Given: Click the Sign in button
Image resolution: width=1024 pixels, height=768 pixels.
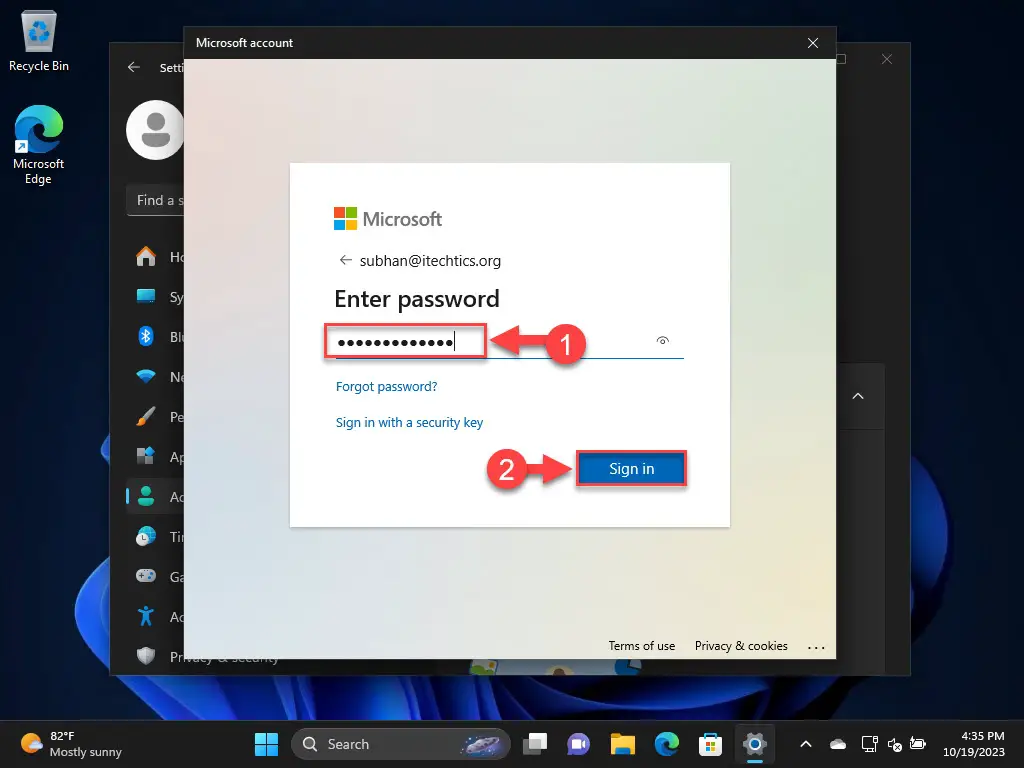Looking at the screenshot, I should [x=631, y=468].
